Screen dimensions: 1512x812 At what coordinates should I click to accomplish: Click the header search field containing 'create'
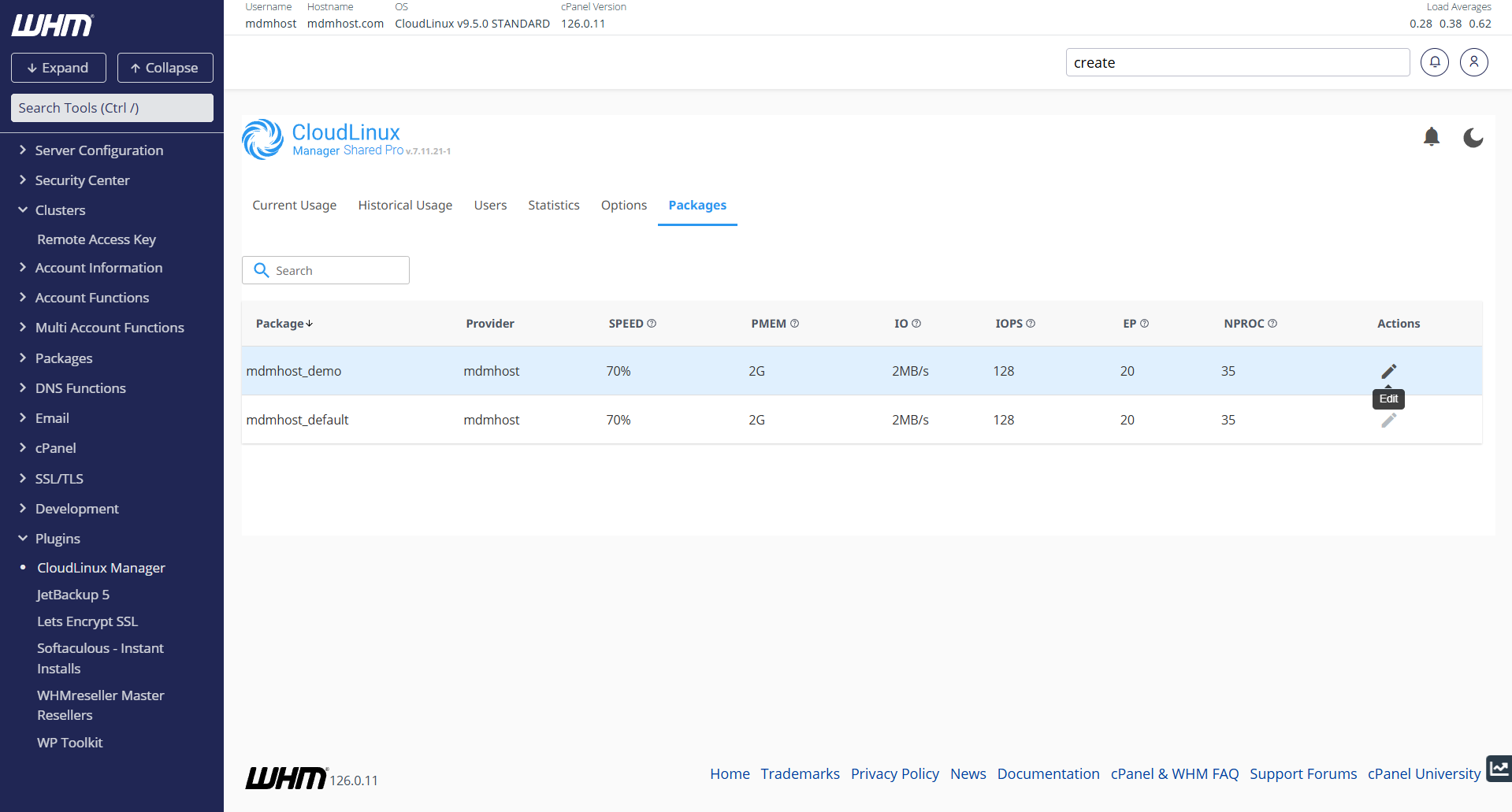[x=1237, y=62]
